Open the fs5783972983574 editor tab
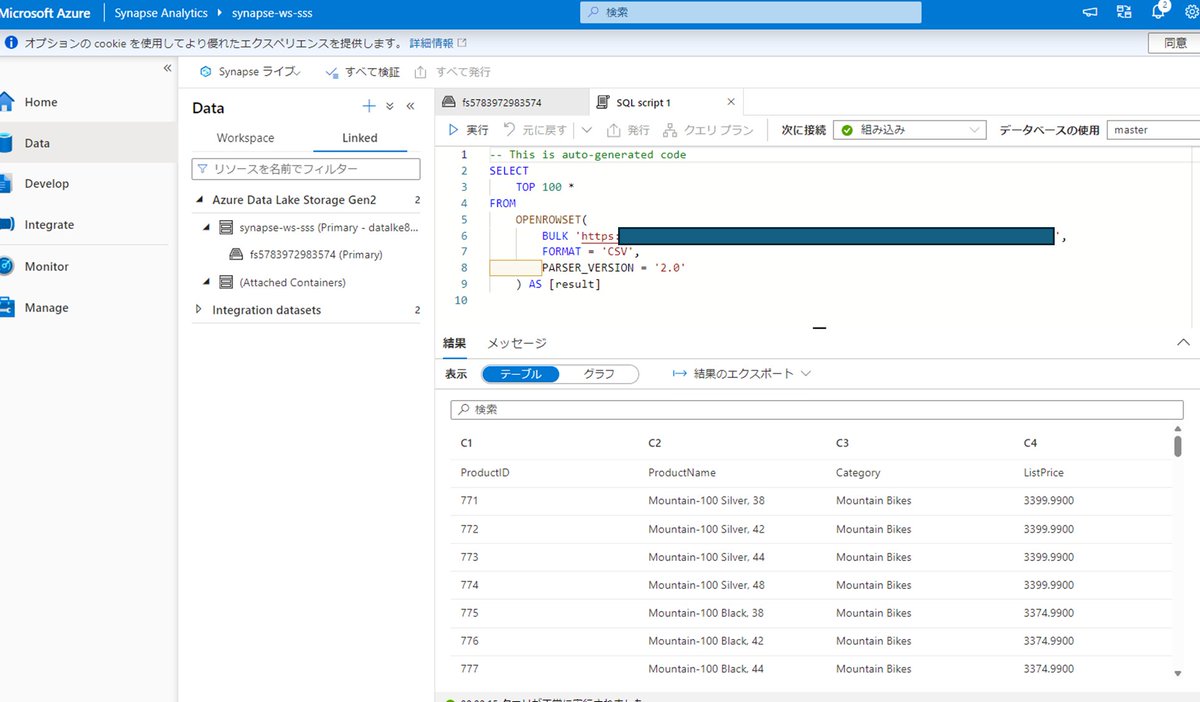This screenshot has height=702, width=1200. click(510, 102)
